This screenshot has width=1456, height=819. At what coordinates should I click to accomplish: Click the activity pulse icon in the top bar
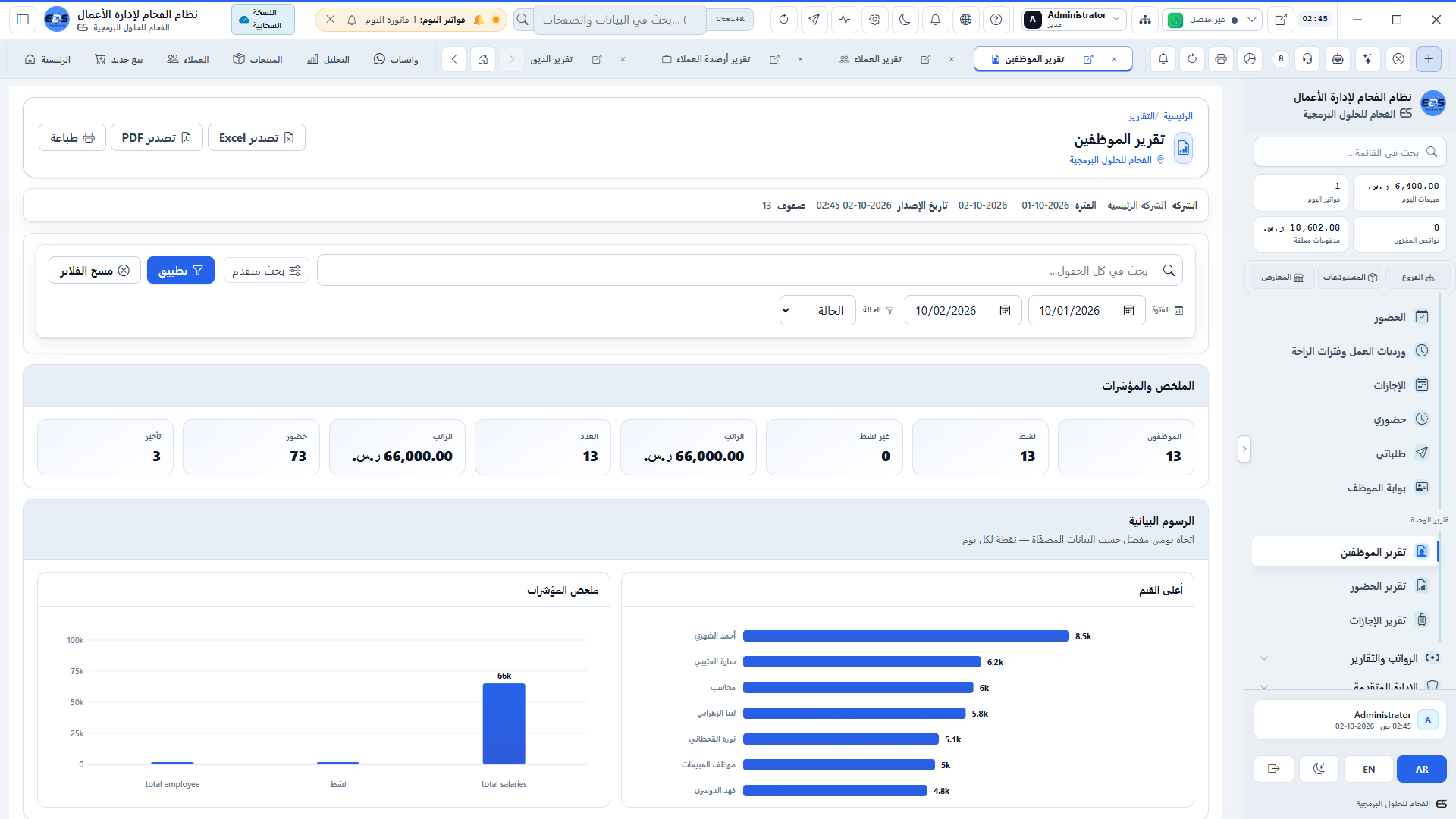pos(844,20)
